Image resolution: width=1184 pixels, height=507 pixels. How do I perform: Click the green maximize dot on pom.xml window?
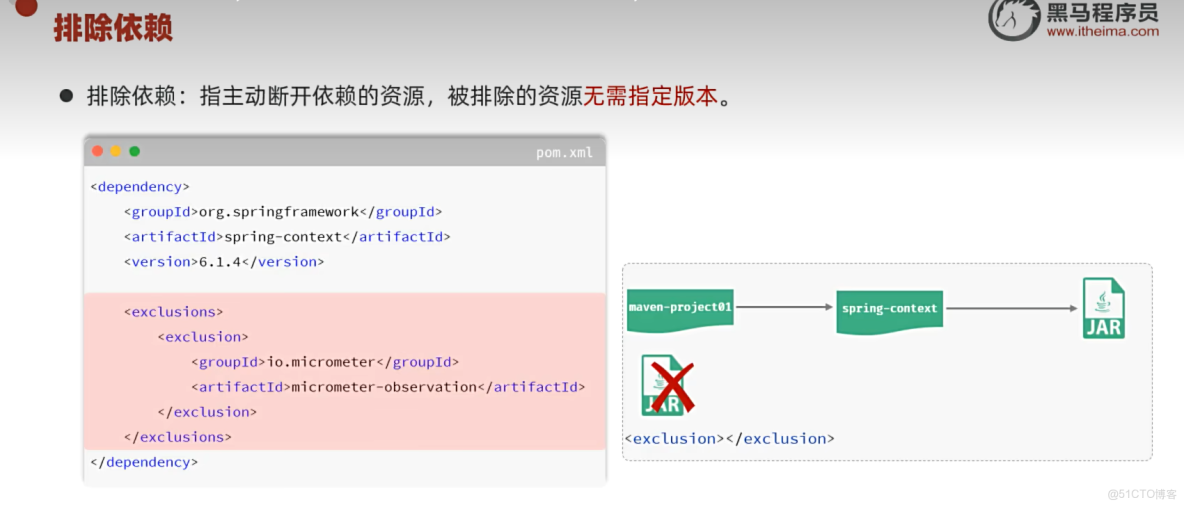[x=134, y=151]
